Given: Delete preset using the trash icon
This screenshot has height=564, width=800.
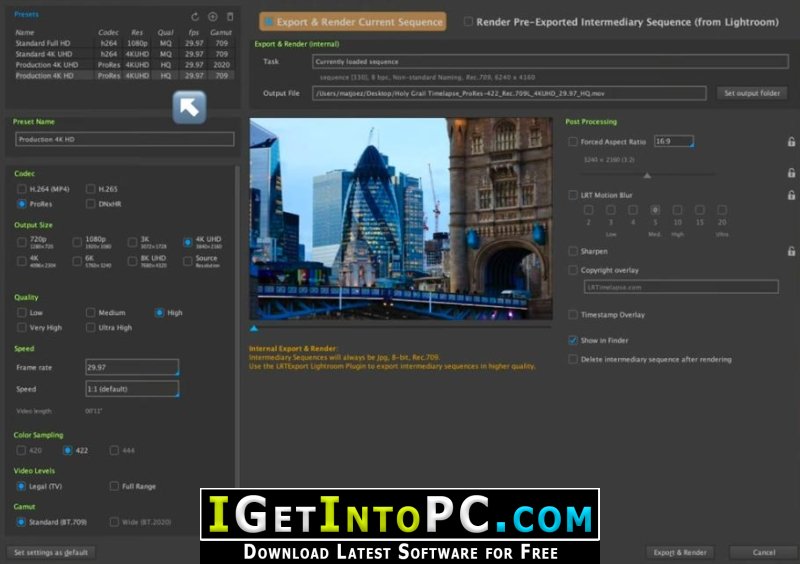Looking at the screenshot, I should point(229,17).
